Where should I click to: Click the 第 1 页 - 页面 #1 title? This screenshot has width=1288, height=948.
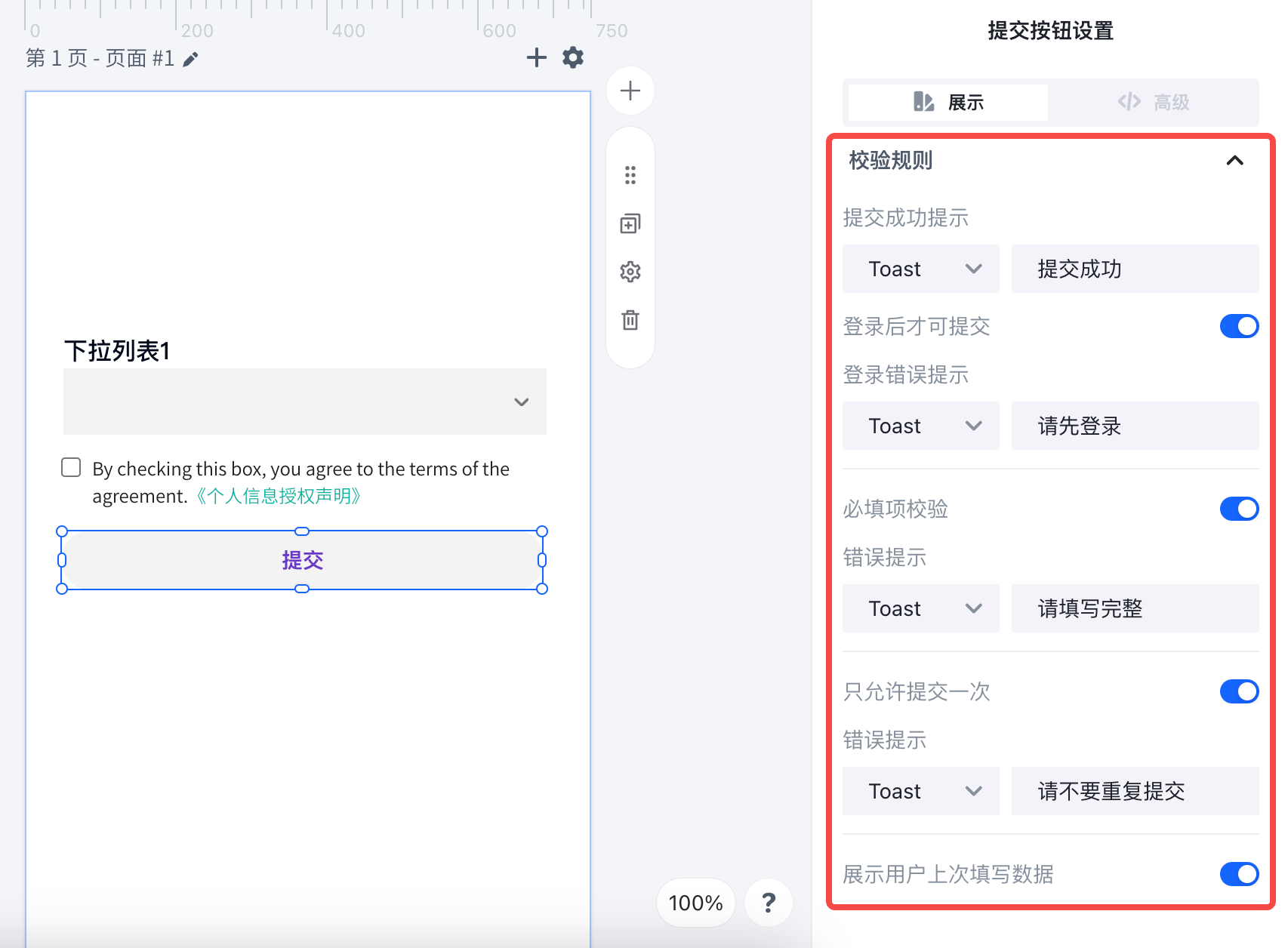point(100,58)
